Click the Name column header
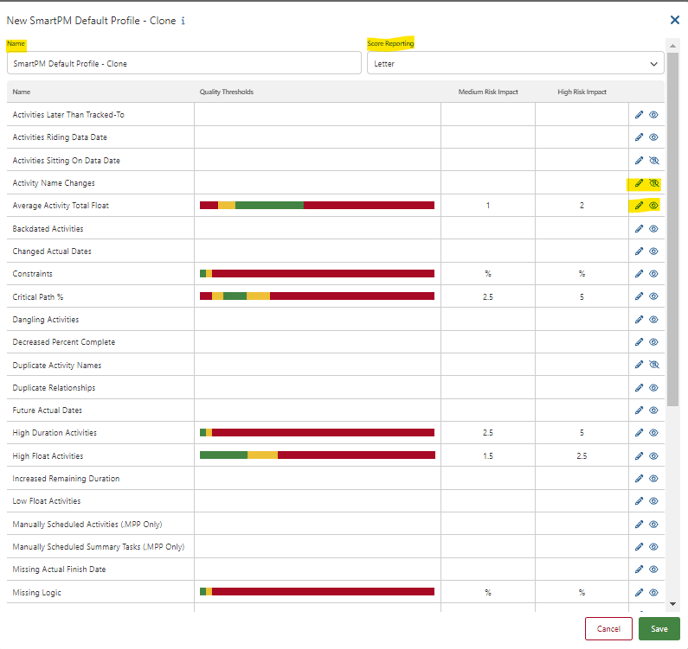 click(x=22, y=92)
